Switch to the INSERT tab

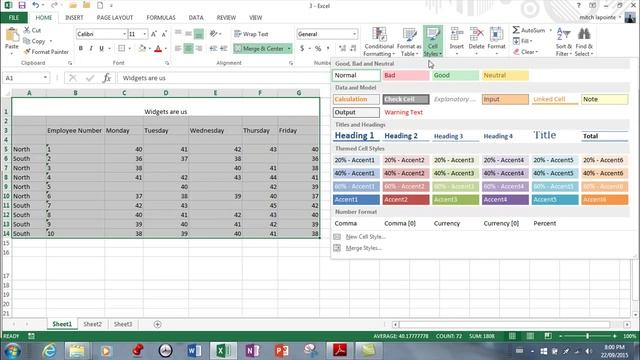[x=74, y=18]
